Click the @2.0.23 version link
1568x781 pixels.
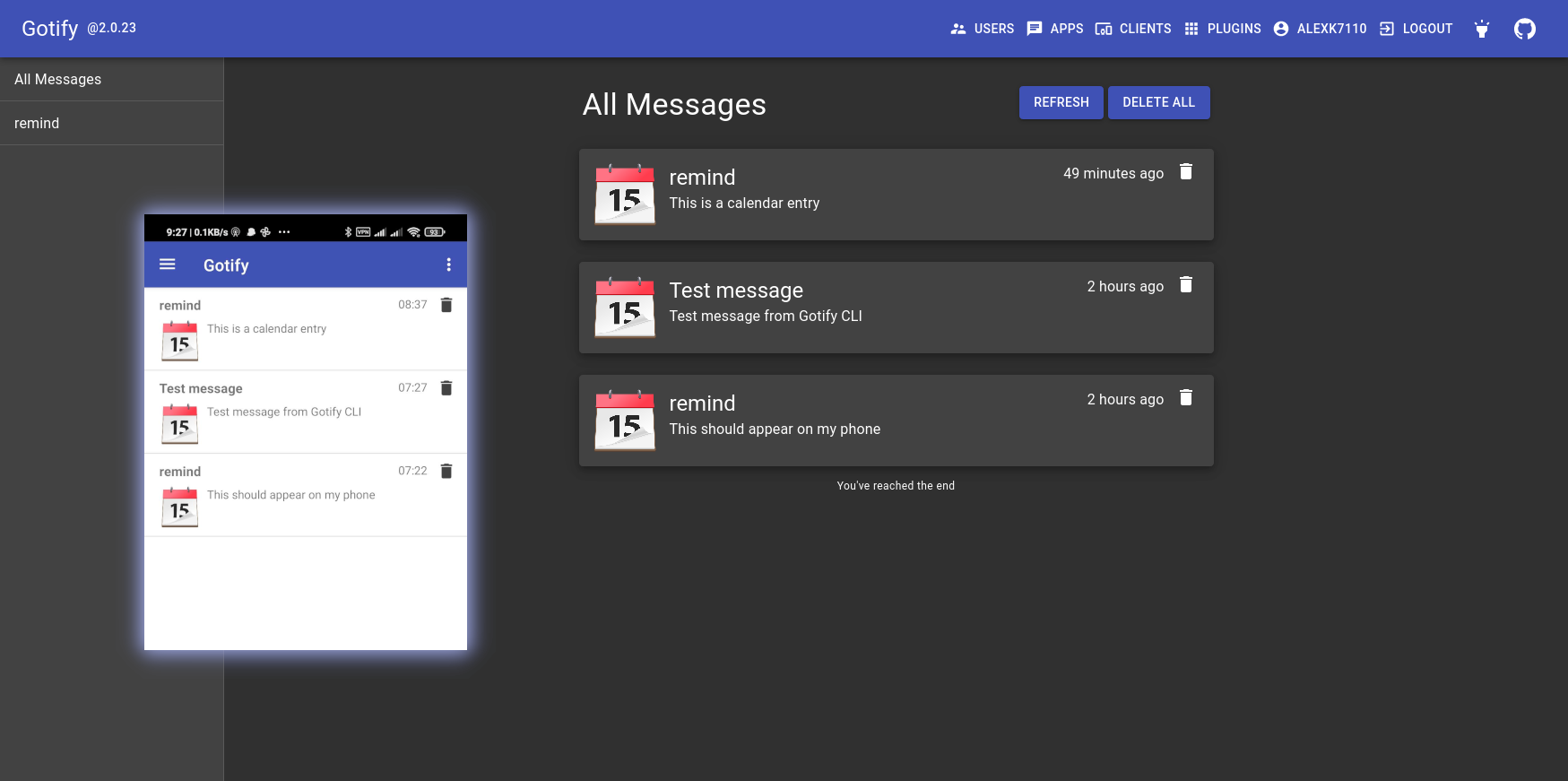[112, 28]
